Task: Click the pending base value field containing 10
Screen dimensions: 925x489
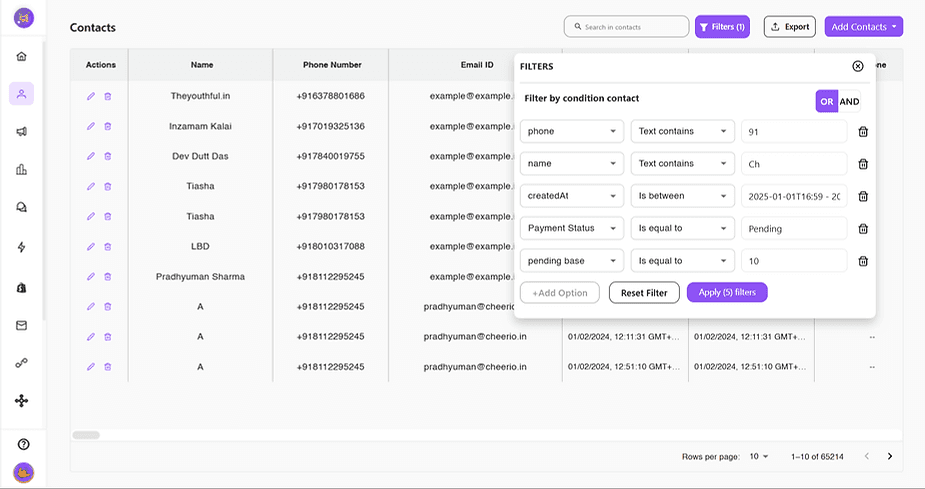Action: click(x=794, y=261)
